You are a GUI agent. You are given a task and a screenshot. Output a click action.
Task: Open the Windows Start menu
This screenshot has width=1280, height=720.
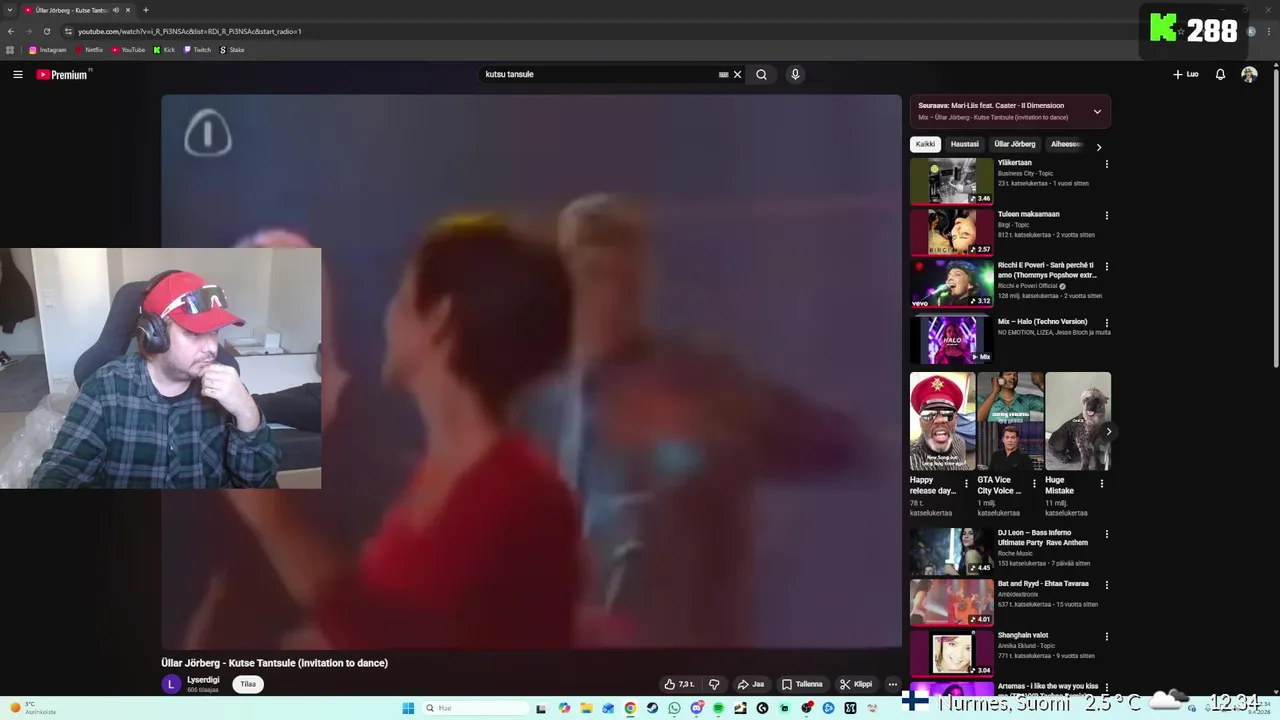408,708
